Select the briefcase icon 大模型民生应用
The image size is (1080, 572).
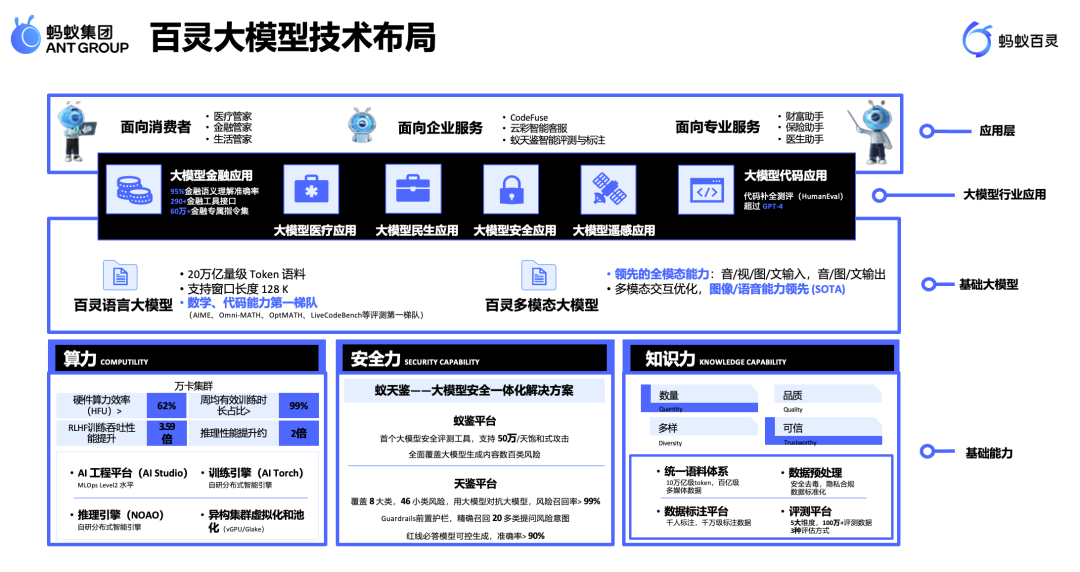tap(413, 189)
